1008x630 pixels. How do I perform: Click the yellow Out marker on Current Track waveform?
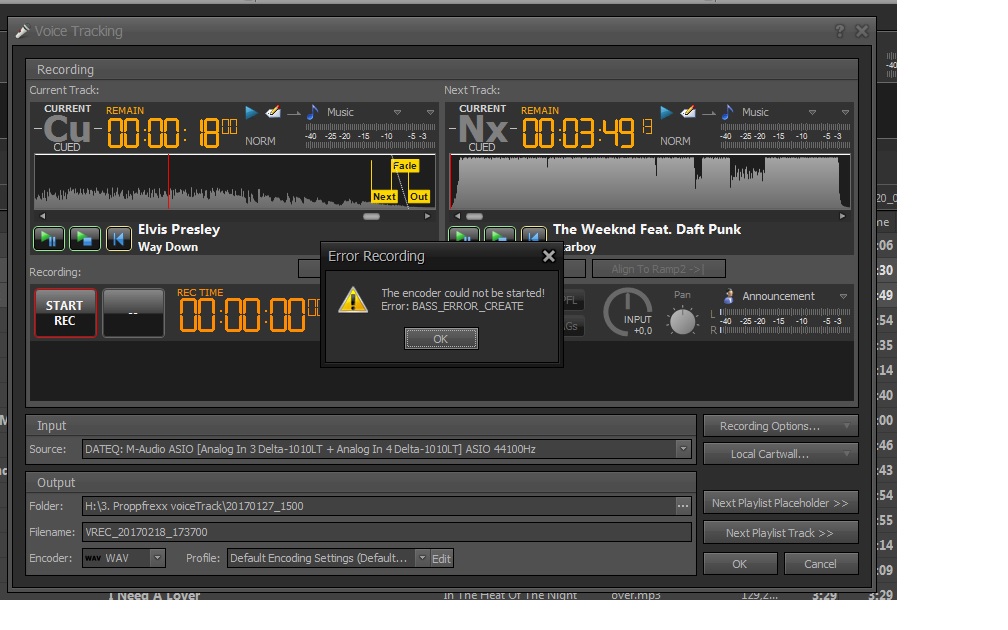419,197
